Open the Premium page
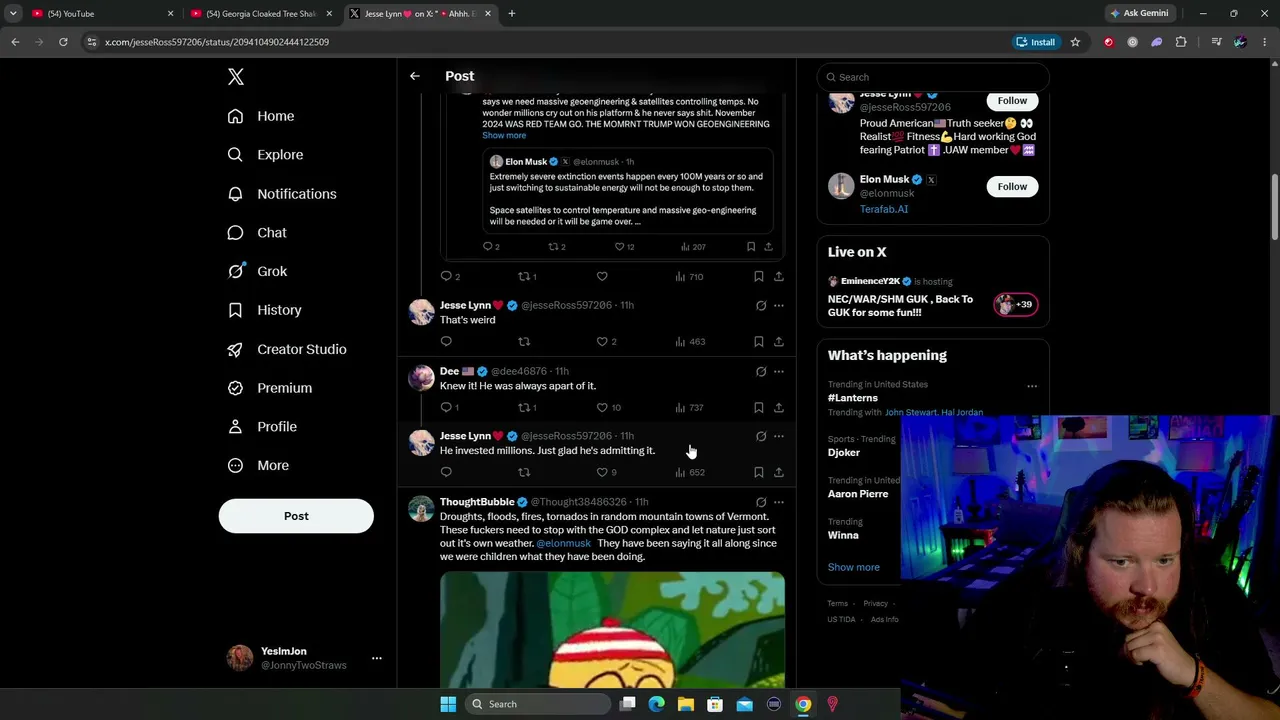This screenshot has height=720, width=1280. pyautogui.click(x=270, y=388)
